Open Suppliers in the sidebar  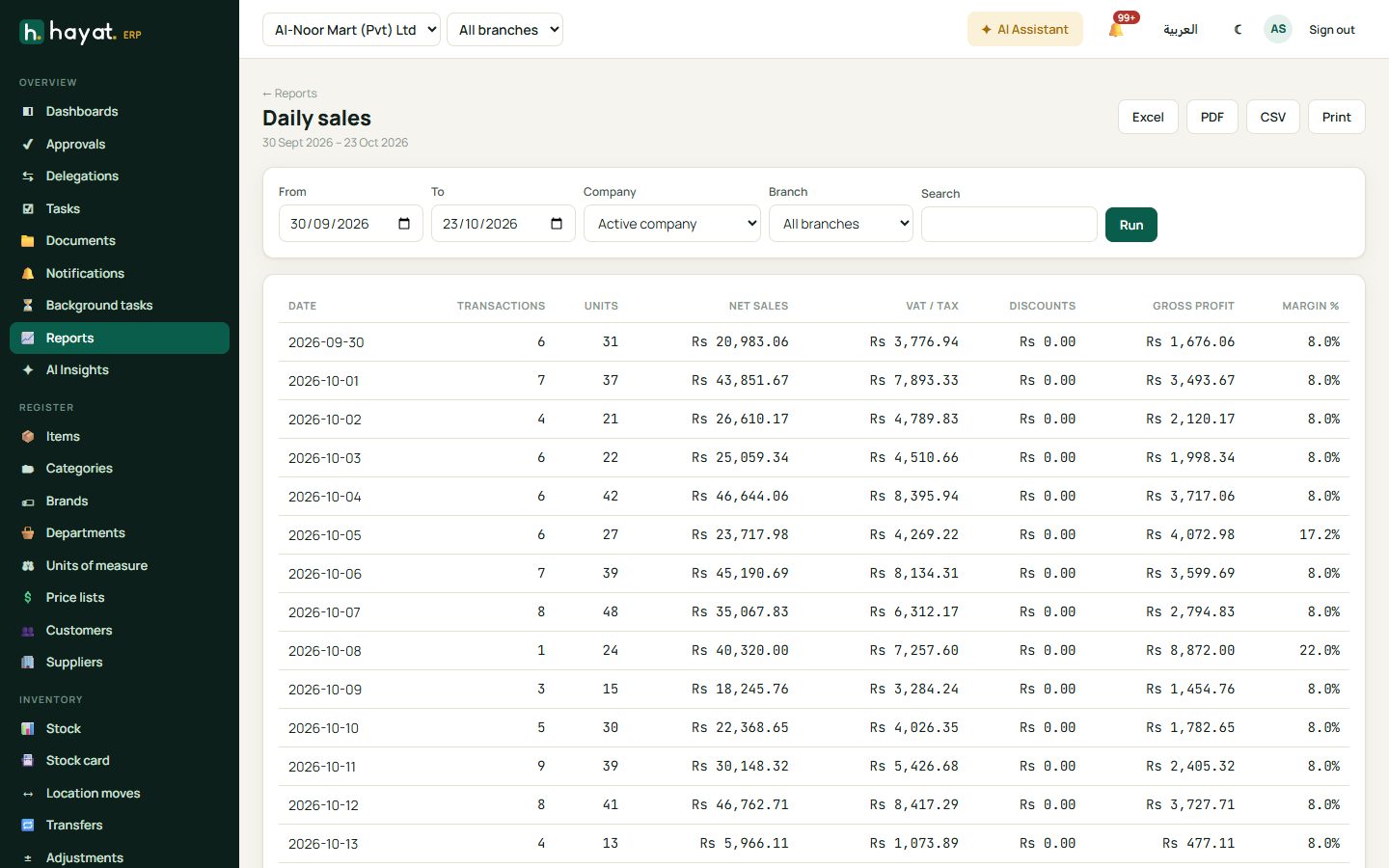[120, 663]
